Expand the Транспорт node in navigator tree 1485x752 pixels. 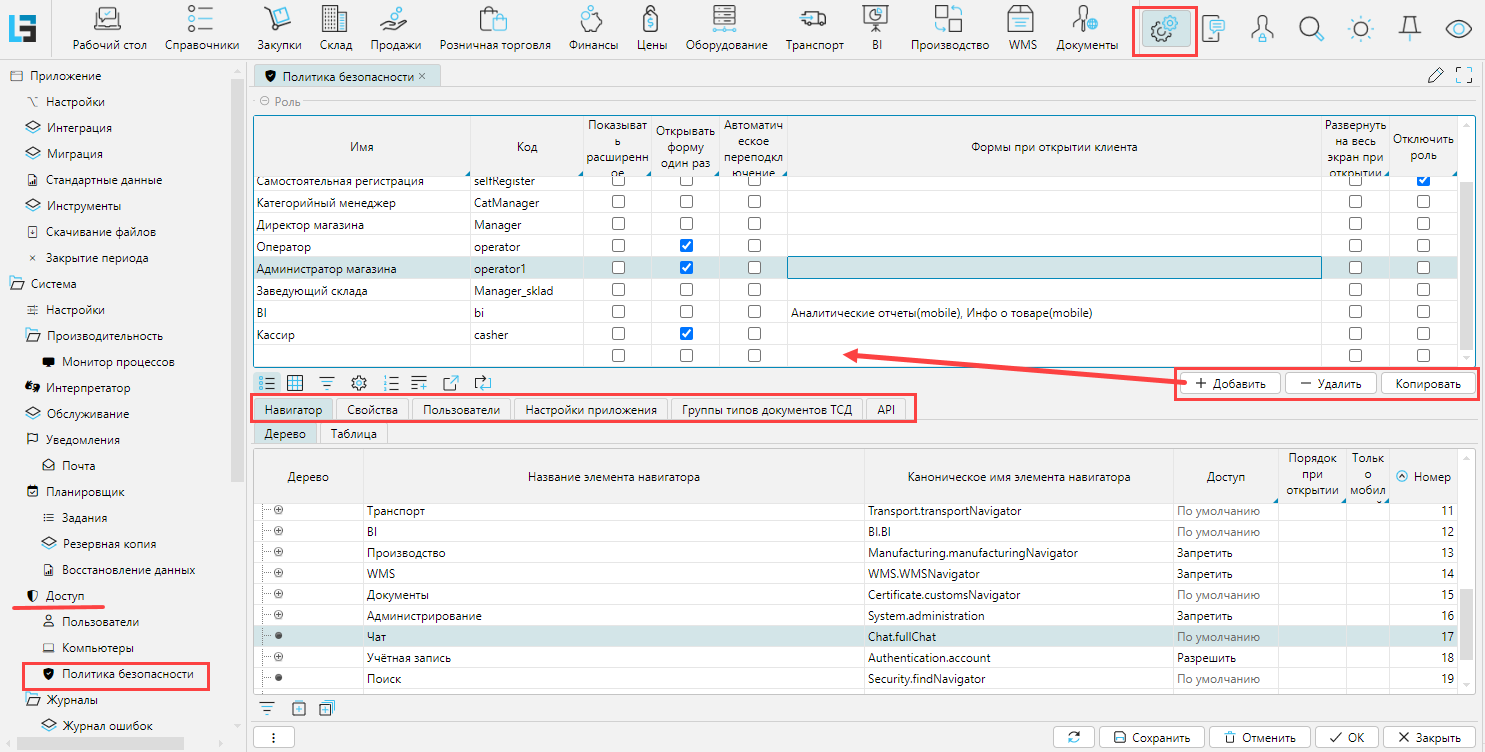click(278, 510)
